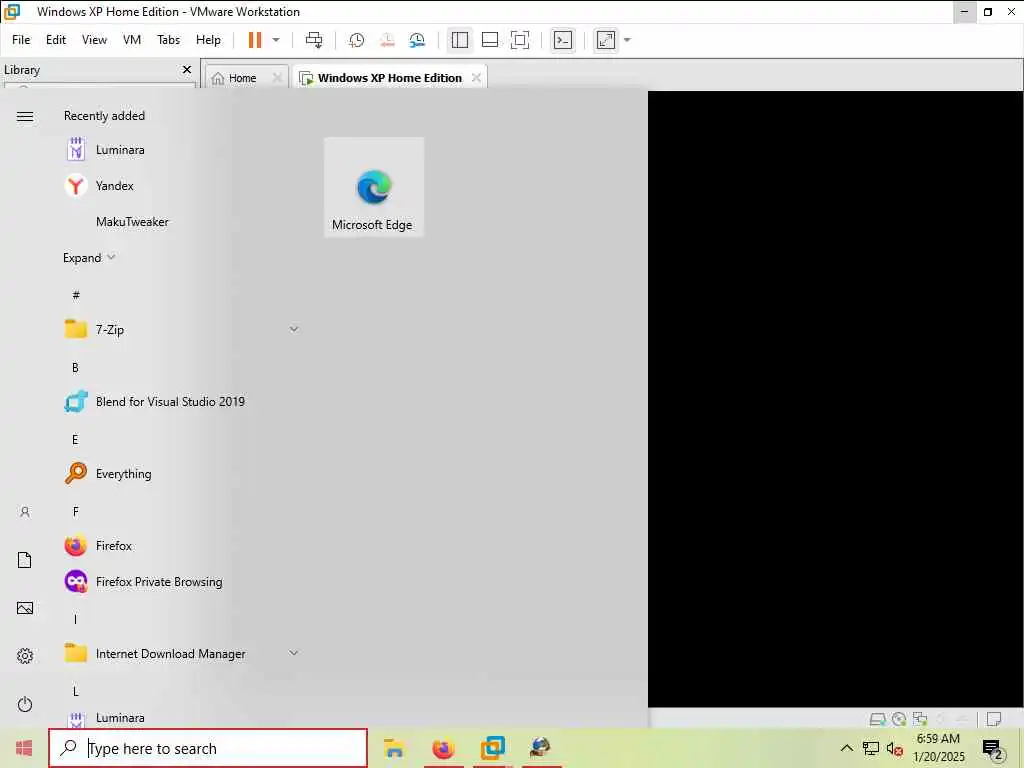Click the VM CD/DVD drive status icon
This screenshot has height=768, width=1024.
[x=899, y=719]
